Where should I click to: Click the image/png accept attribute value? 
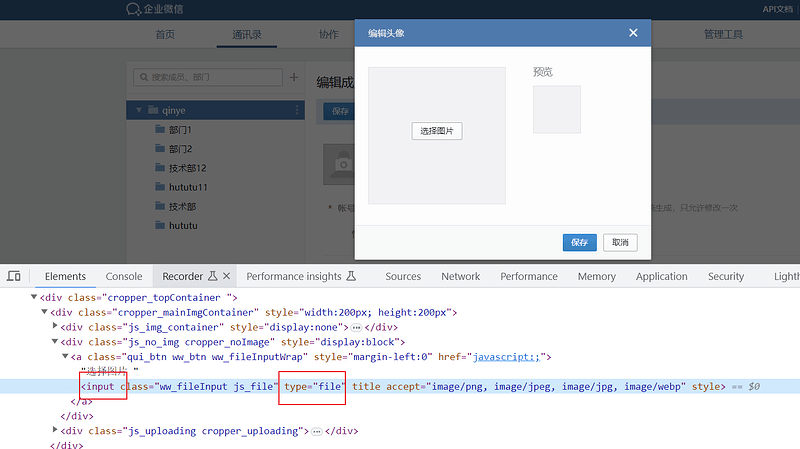[x=459, y=386]
